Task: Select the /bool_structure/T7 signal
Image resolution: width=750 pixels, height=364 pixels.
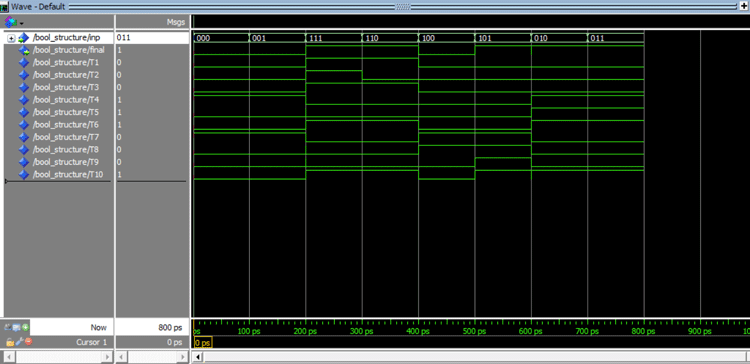Action: pyautogui.click(x=66, y=137)
